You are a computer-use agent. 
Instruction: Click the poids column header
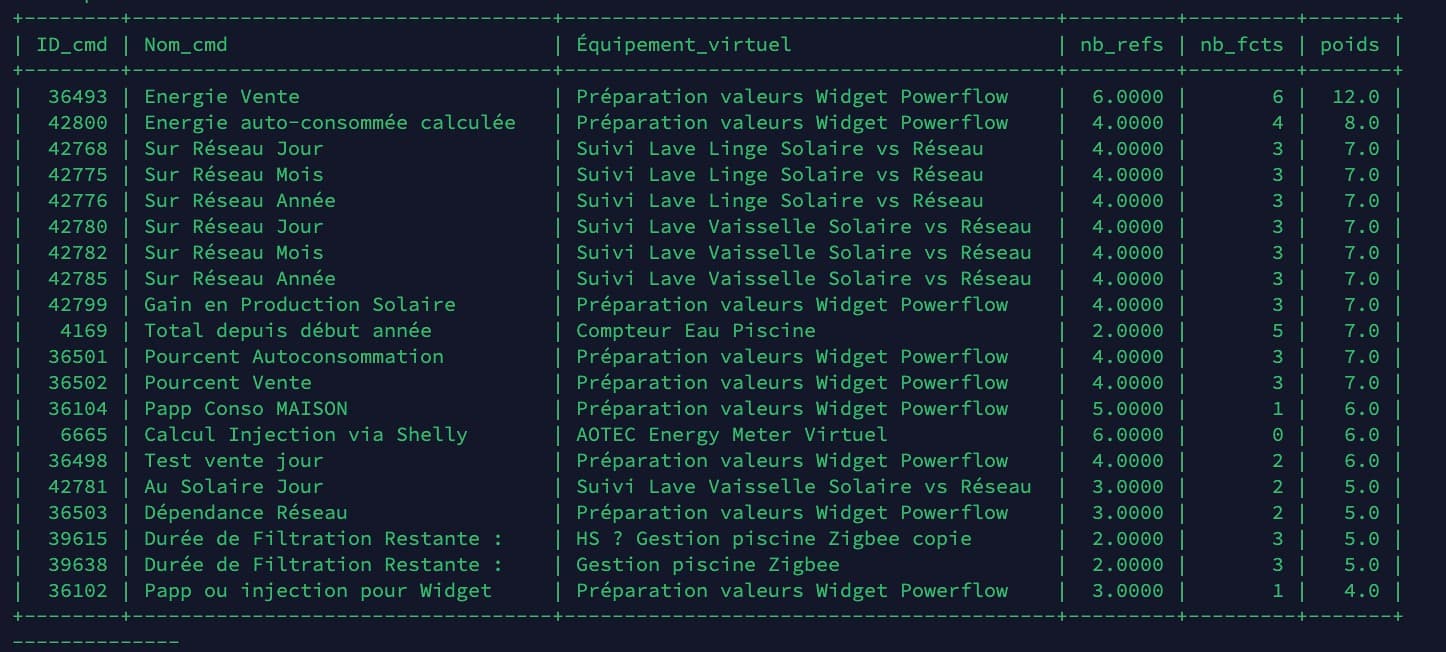click(x=1349, y=45)
